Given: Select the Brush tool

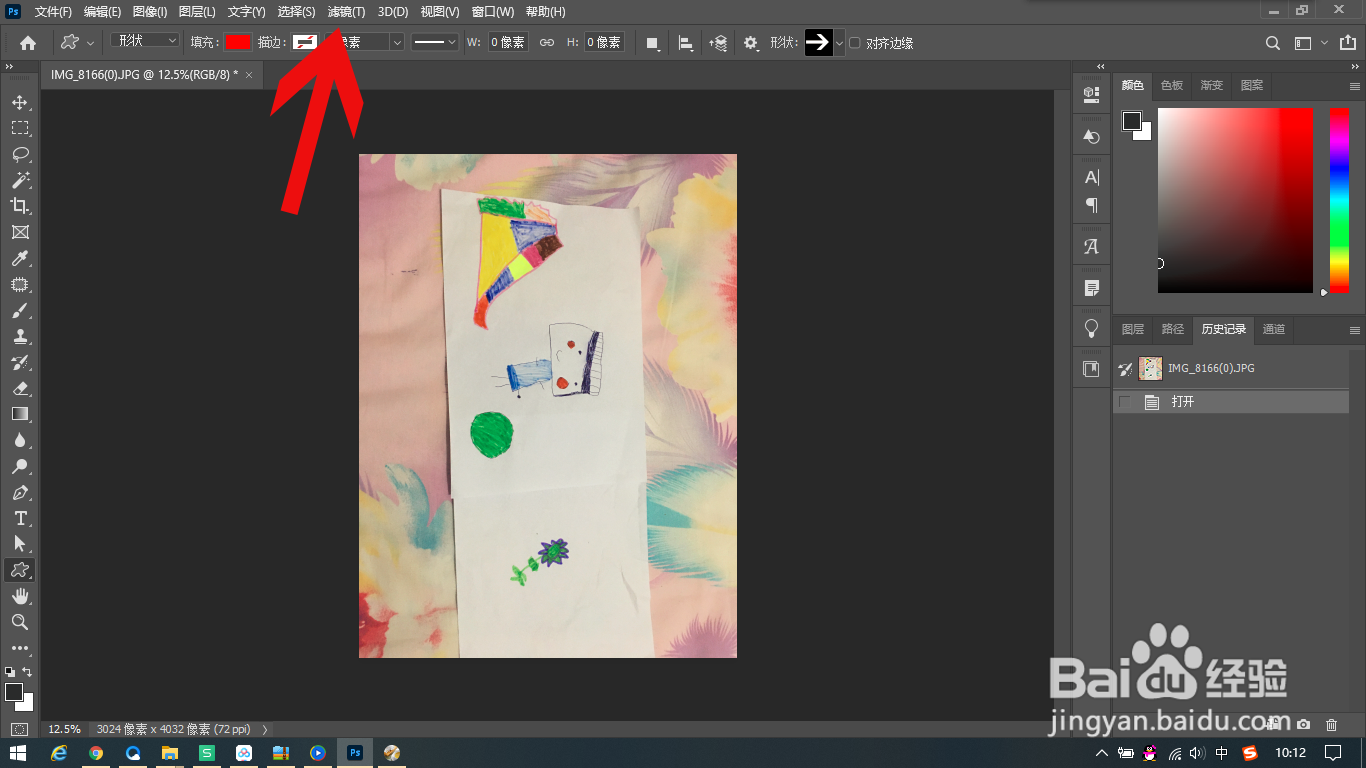Looking at the screenshot, I should (20, 310).
